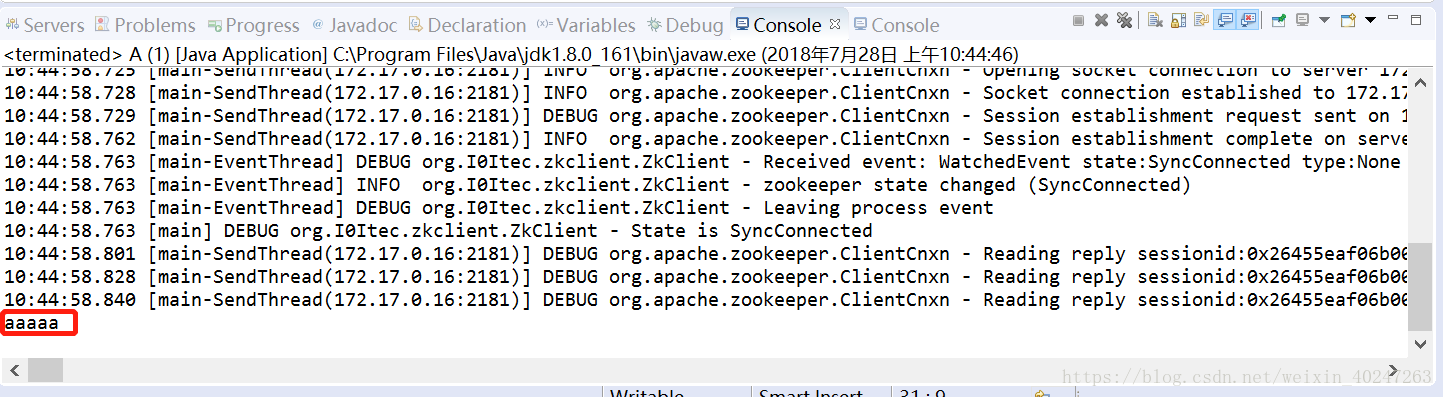Viewport: 1443px width, 397px height.
Task: Click 'Session establishment request sent' line
Action: pyautogui.click(x=705, y=116)
